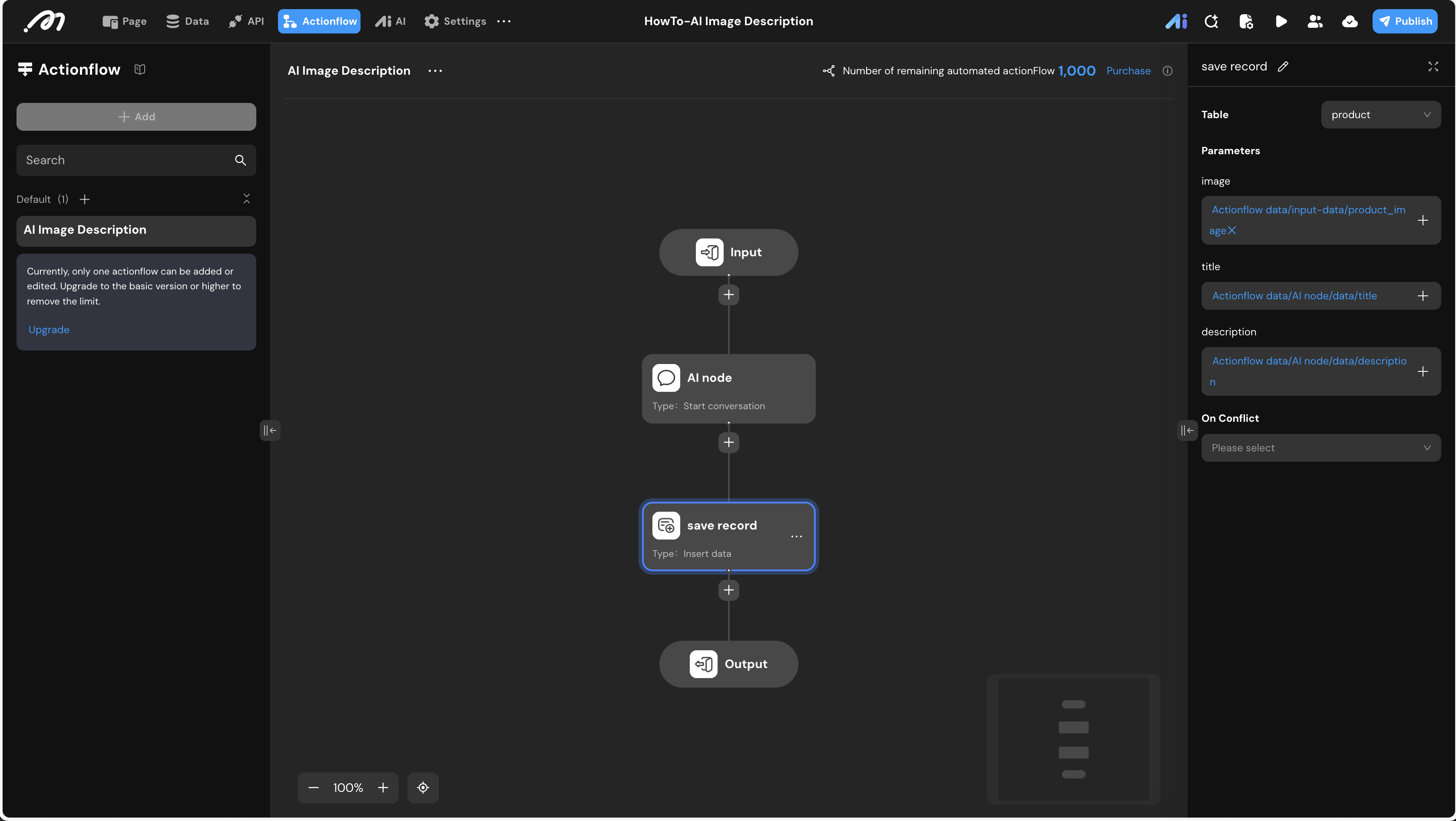Collapse the left Actionflow sidebar

(270, 430)
